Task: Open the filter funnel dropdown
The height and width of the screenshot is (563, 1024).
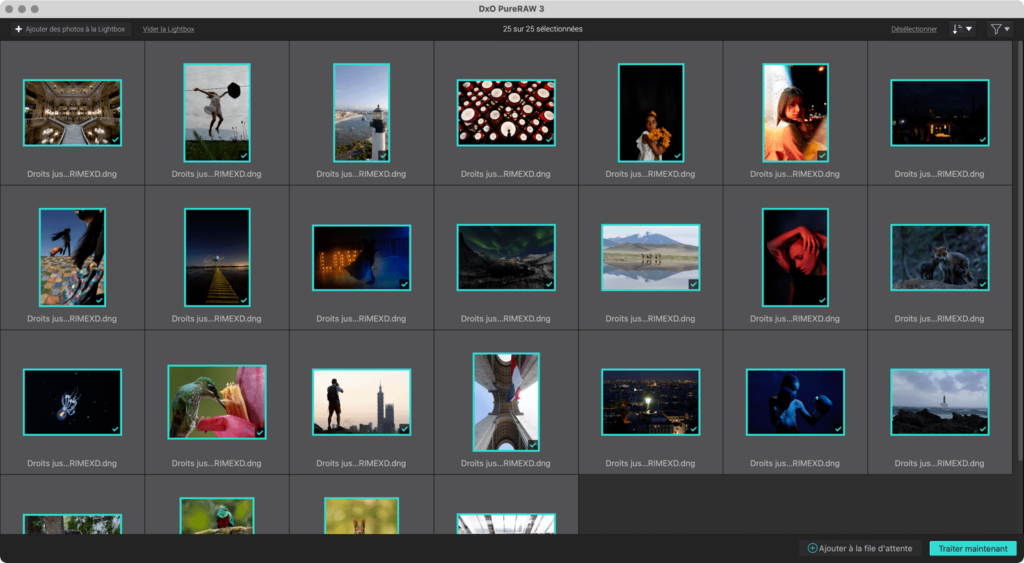Action: pyautogui.click(x=1000, y=29)
